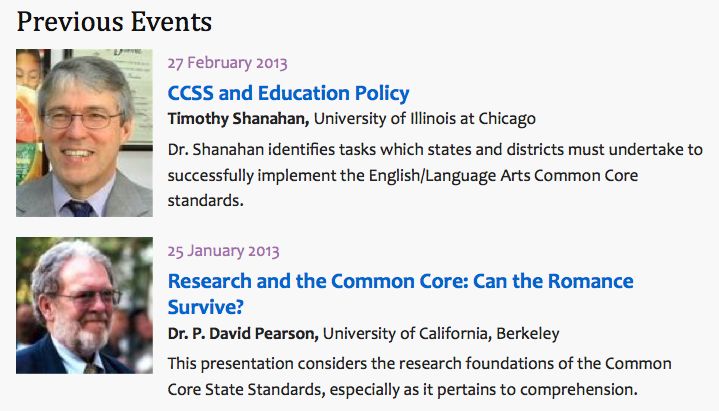Screen dimensions: 719x411
Task: Click the Dr. Shanahan description paragraph
Action: click(x=435, y=175)
